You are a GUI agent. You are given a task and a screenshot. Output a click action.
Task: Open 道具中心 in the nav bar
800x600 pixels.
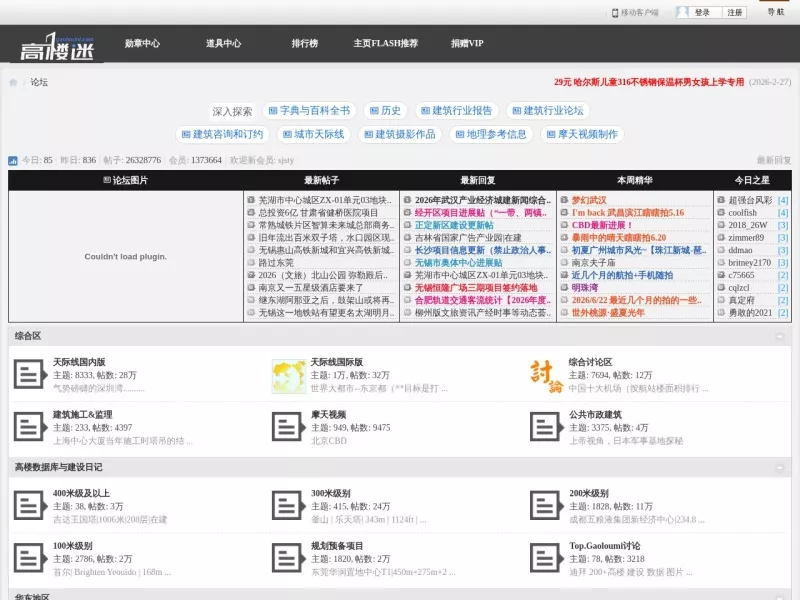(x=223, y=43)
